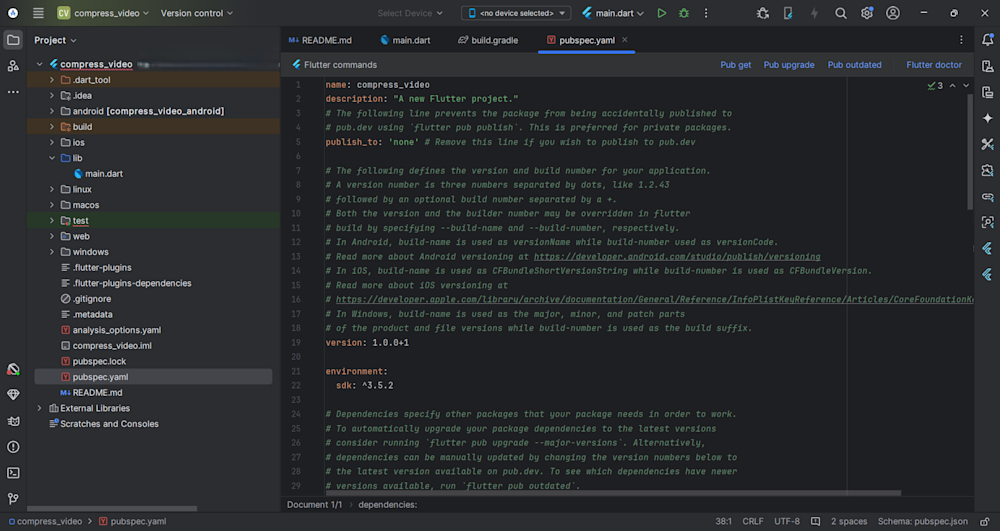The height and width of the screenshot is (531, 1000).
Task: Expand the android folder node
Action: click(52, 111)
